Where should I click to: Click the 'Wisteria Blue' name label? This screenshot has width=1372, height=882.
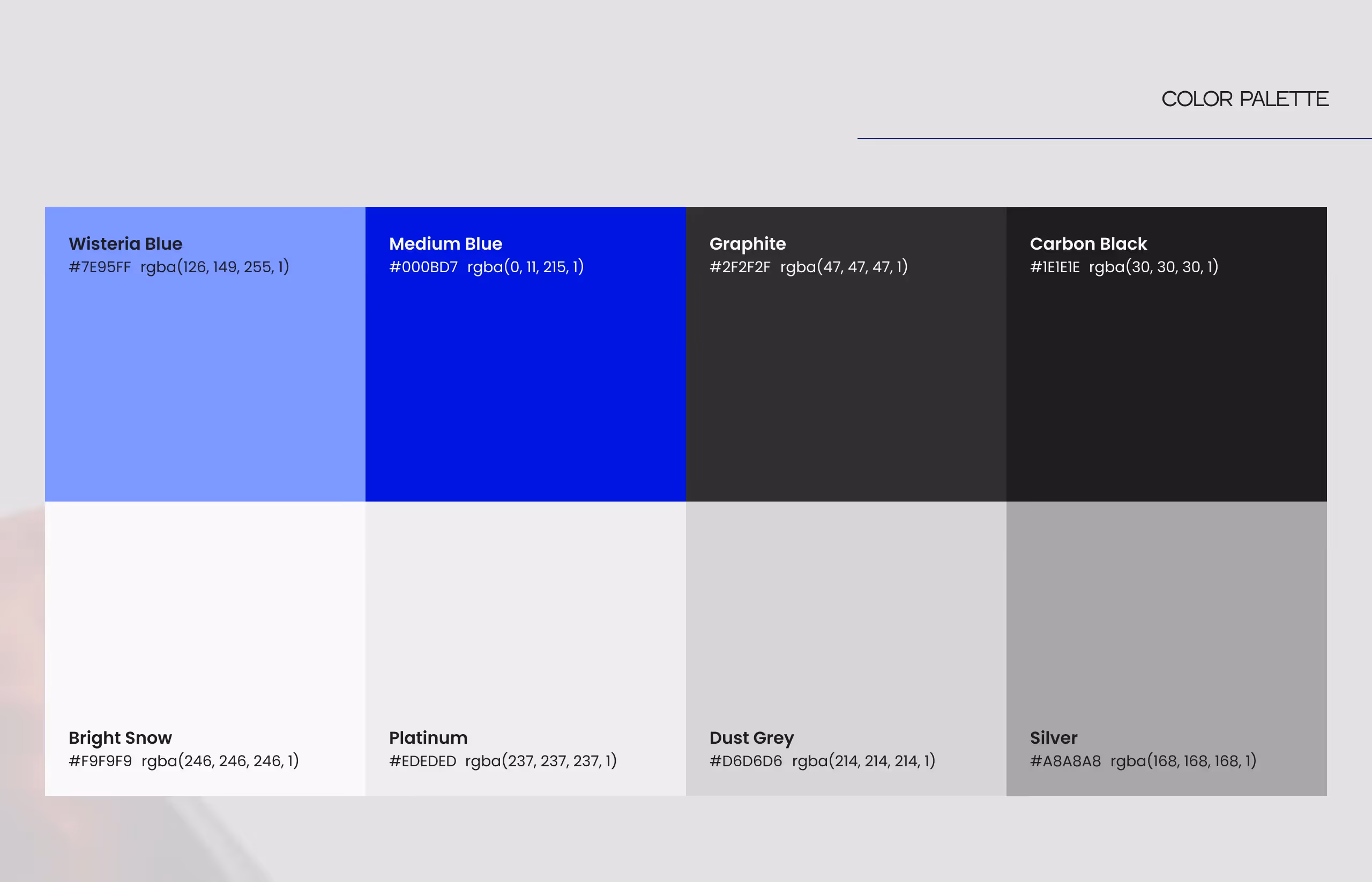click(x=125, y=244)
